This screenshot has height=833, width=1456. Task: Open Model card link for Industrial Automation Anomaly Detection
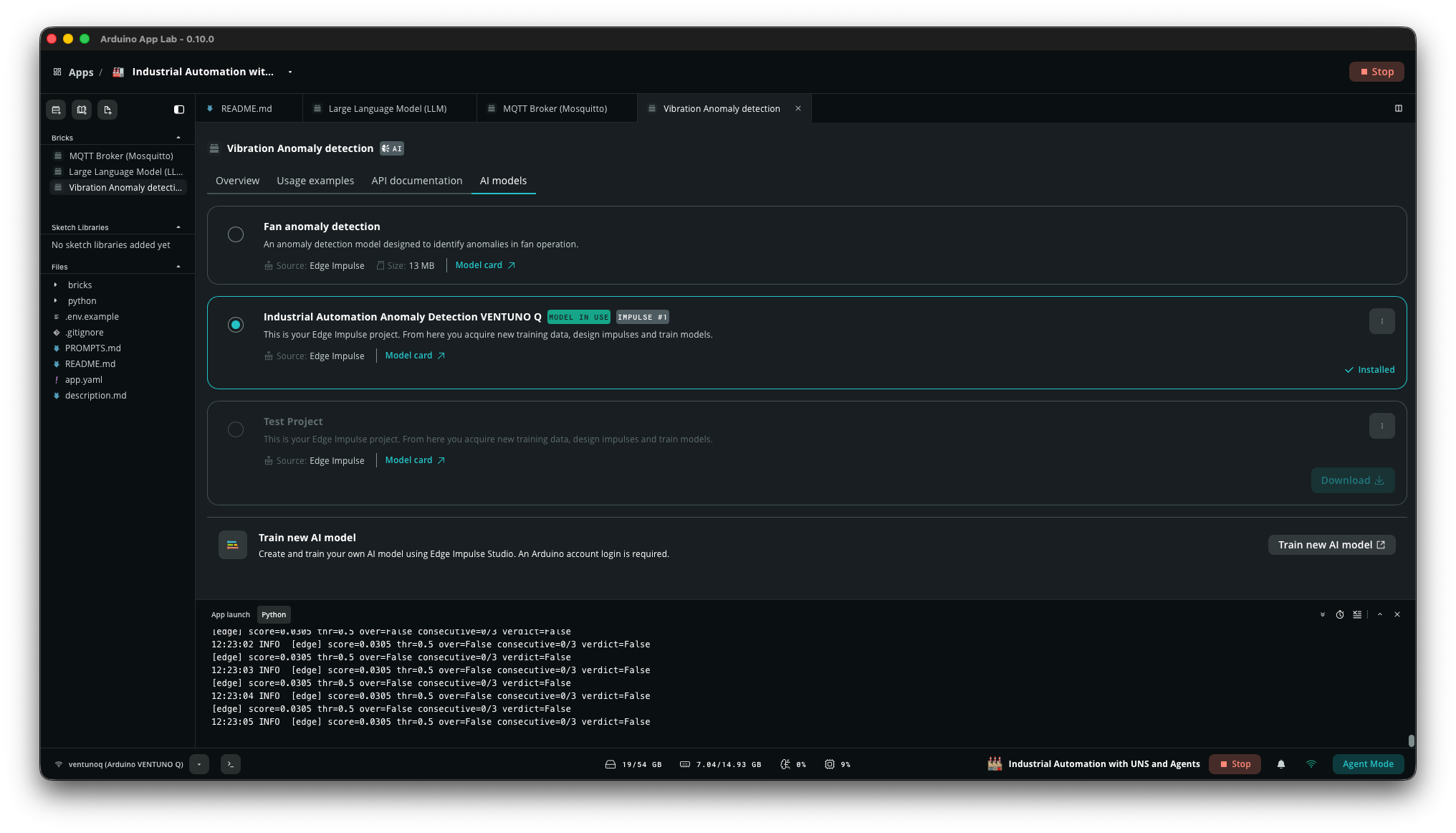coord(415,356)
